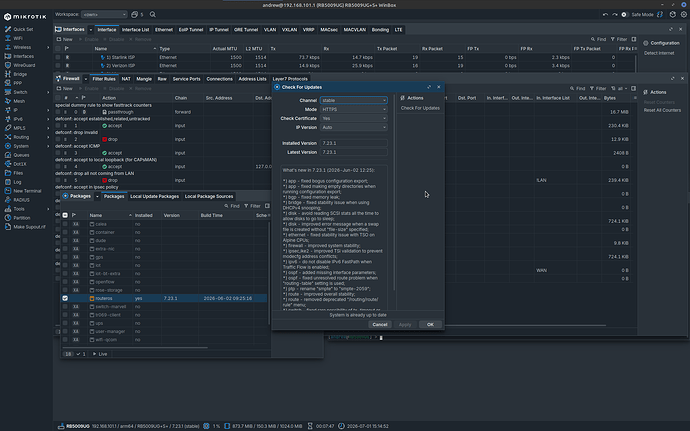Click the Installed Version field showing 7.23.1
The height and width of the screenshot is (431, 690).
[354, 143]
